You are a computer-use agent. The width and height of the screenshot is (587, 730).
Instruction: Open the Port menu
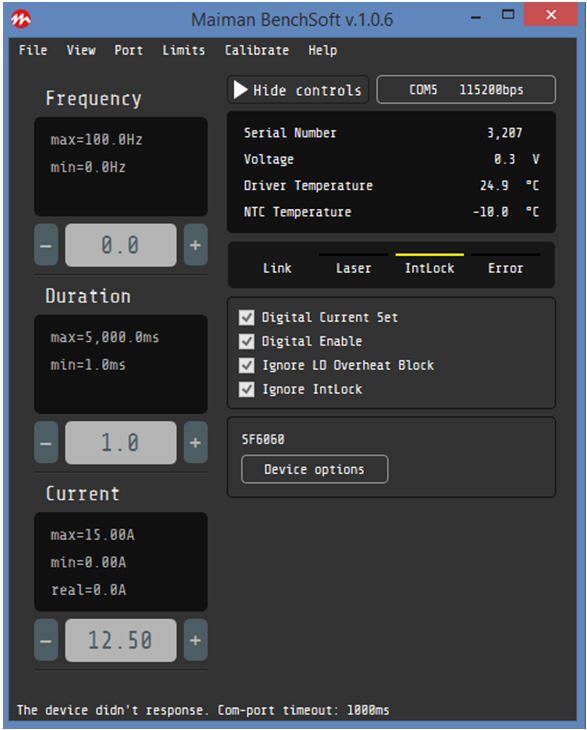(128, 50)
